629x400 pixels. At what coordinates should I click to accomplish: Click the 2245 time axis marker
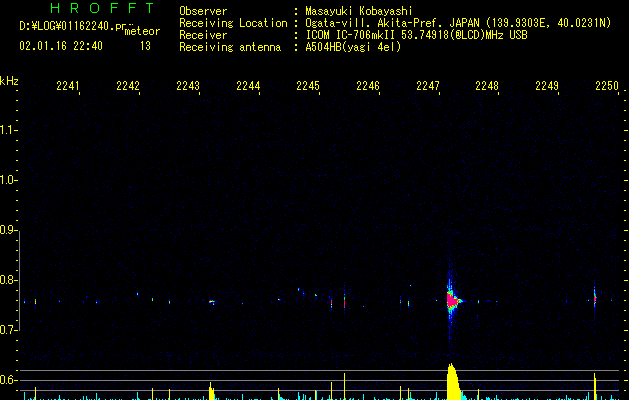point(308,86)
